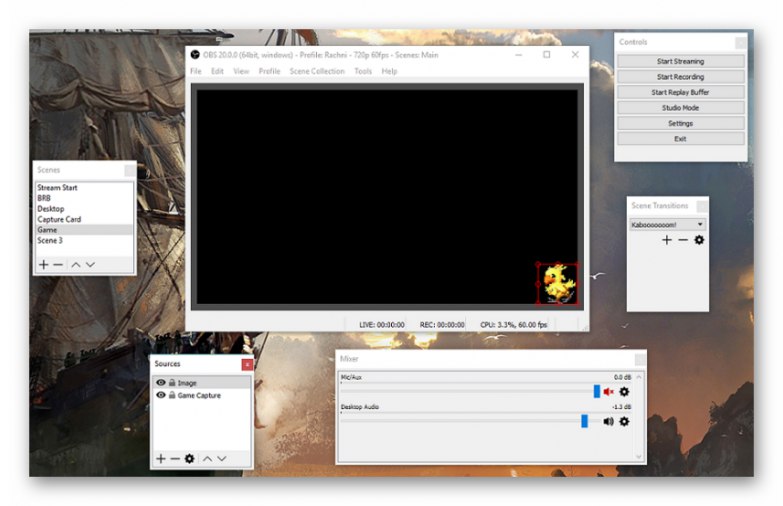Select the Desktop scene
This screenshot has width=783, height=506.
[84, 209]
